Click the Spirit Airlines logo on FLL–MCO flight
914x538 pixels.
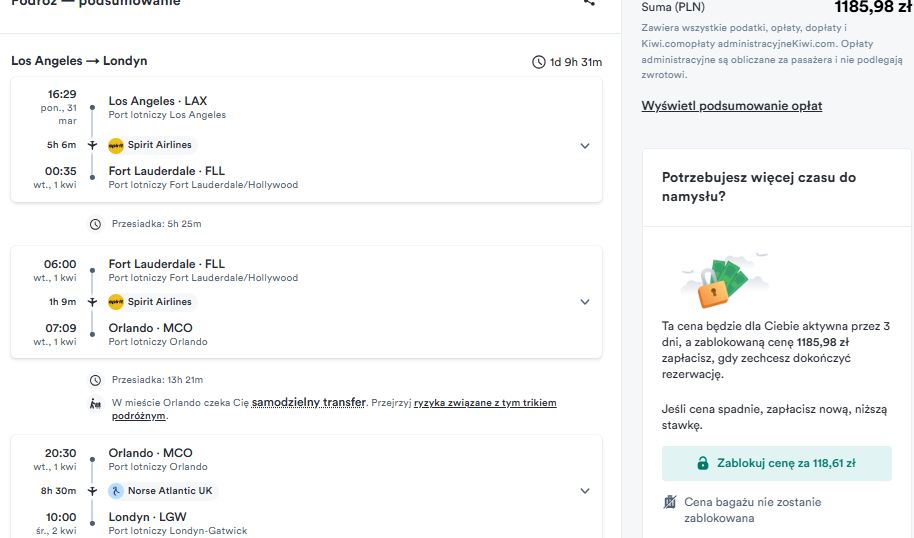[x=116, y=302]
